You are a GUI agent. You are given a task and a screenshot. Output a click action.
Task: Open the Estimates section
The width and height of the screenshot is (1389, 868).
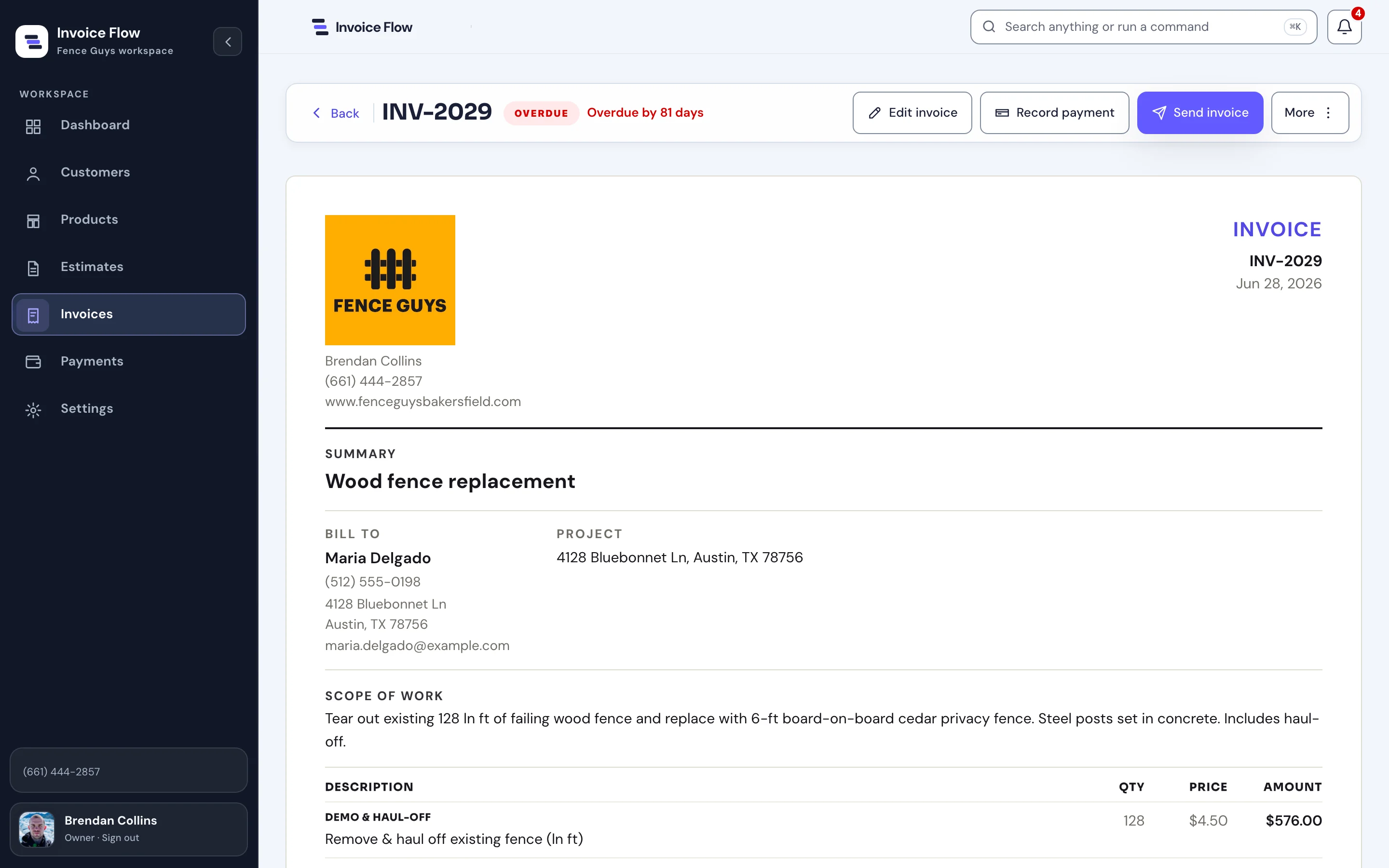(x=129, y=267)
